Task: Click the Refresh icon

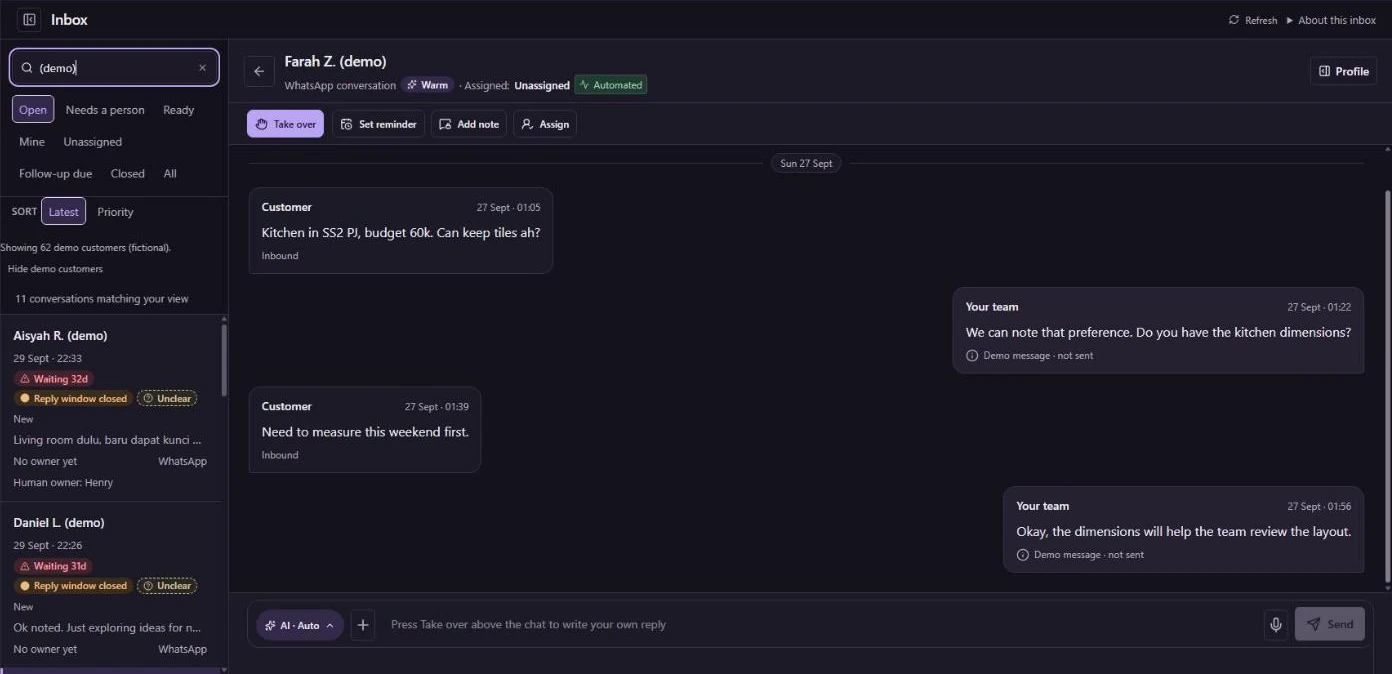Action: click(x=1234, y=20)
